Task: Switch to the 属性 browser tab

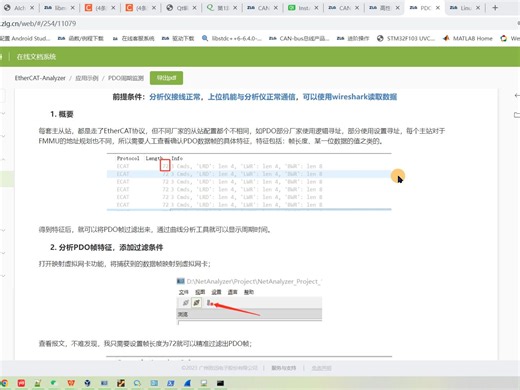Action: pyautogui.click(x=384, y=8)
